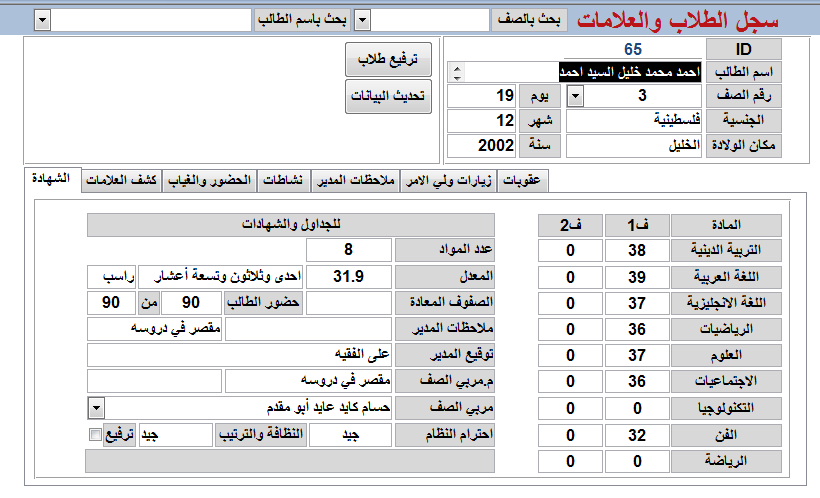Open the زيارات ولي الامر tab

click(449, 180)
